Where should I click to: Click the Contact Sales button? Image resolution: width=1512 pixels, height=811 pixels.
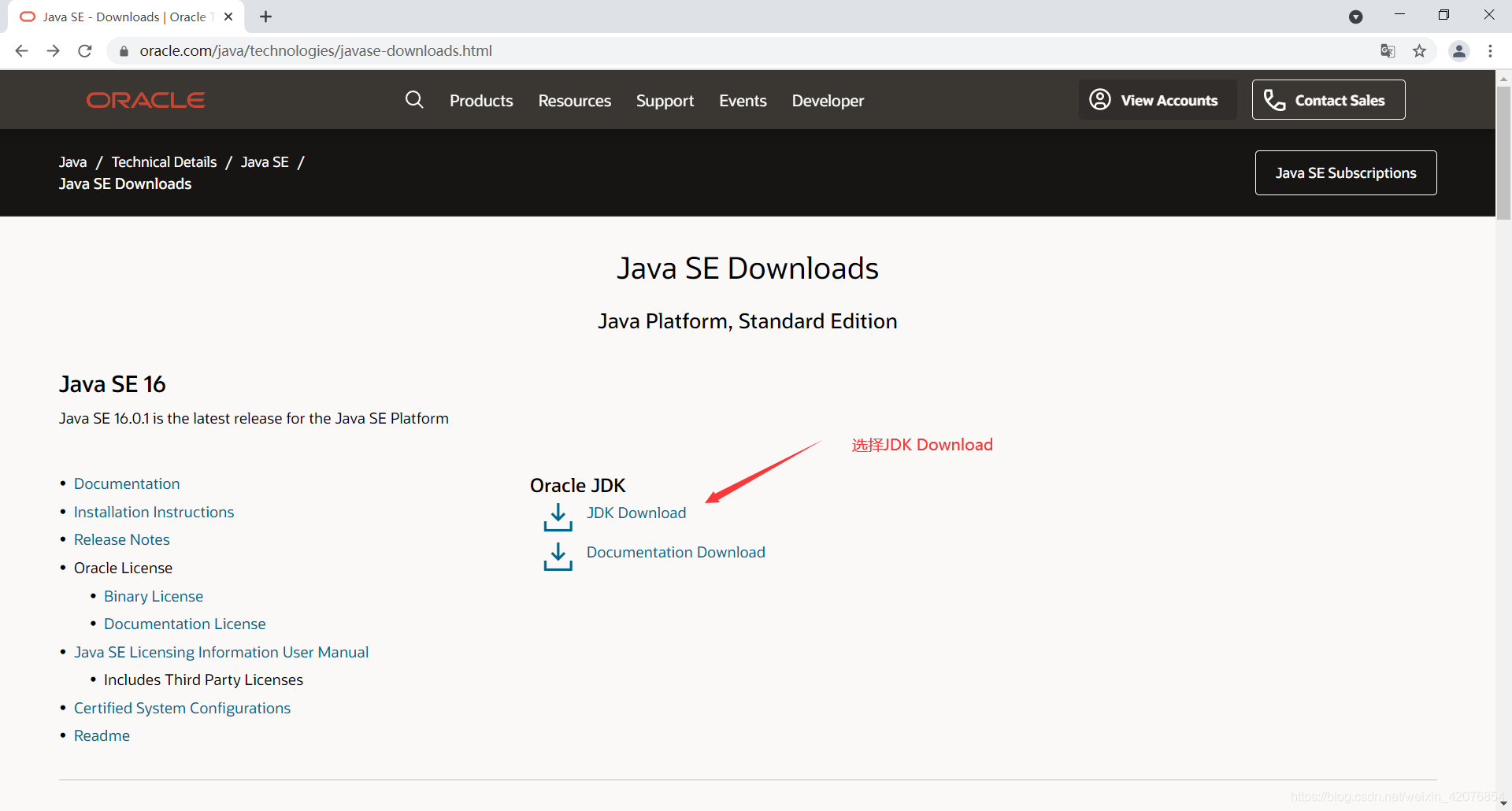point(1329,100)
